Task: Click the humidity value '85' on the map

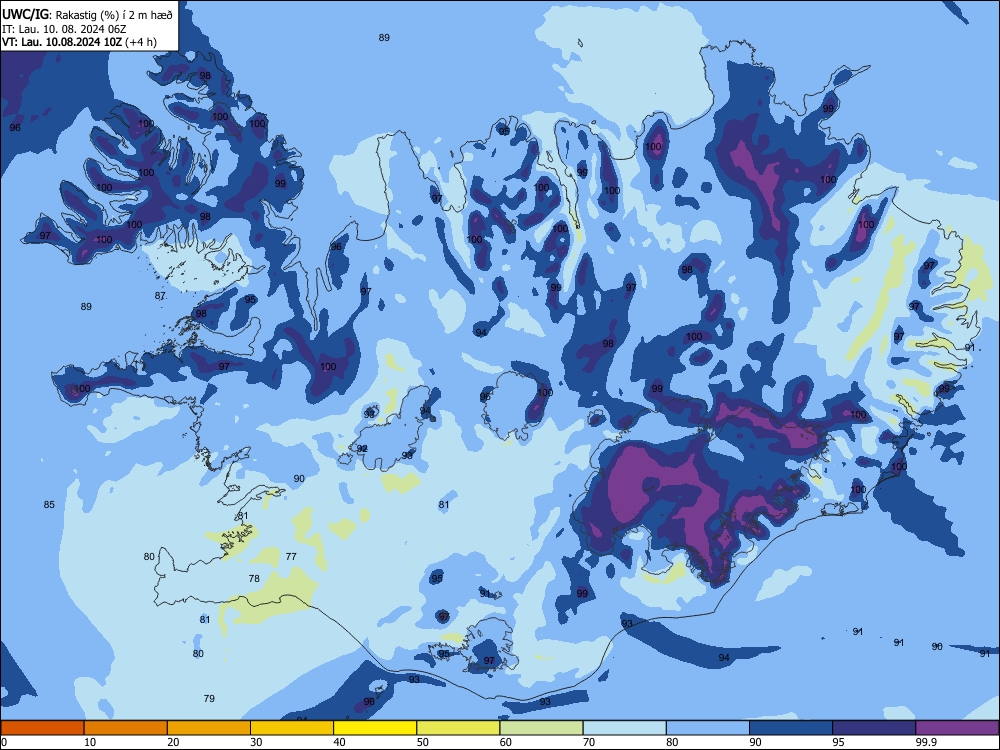Action: (x=49, y=504)
